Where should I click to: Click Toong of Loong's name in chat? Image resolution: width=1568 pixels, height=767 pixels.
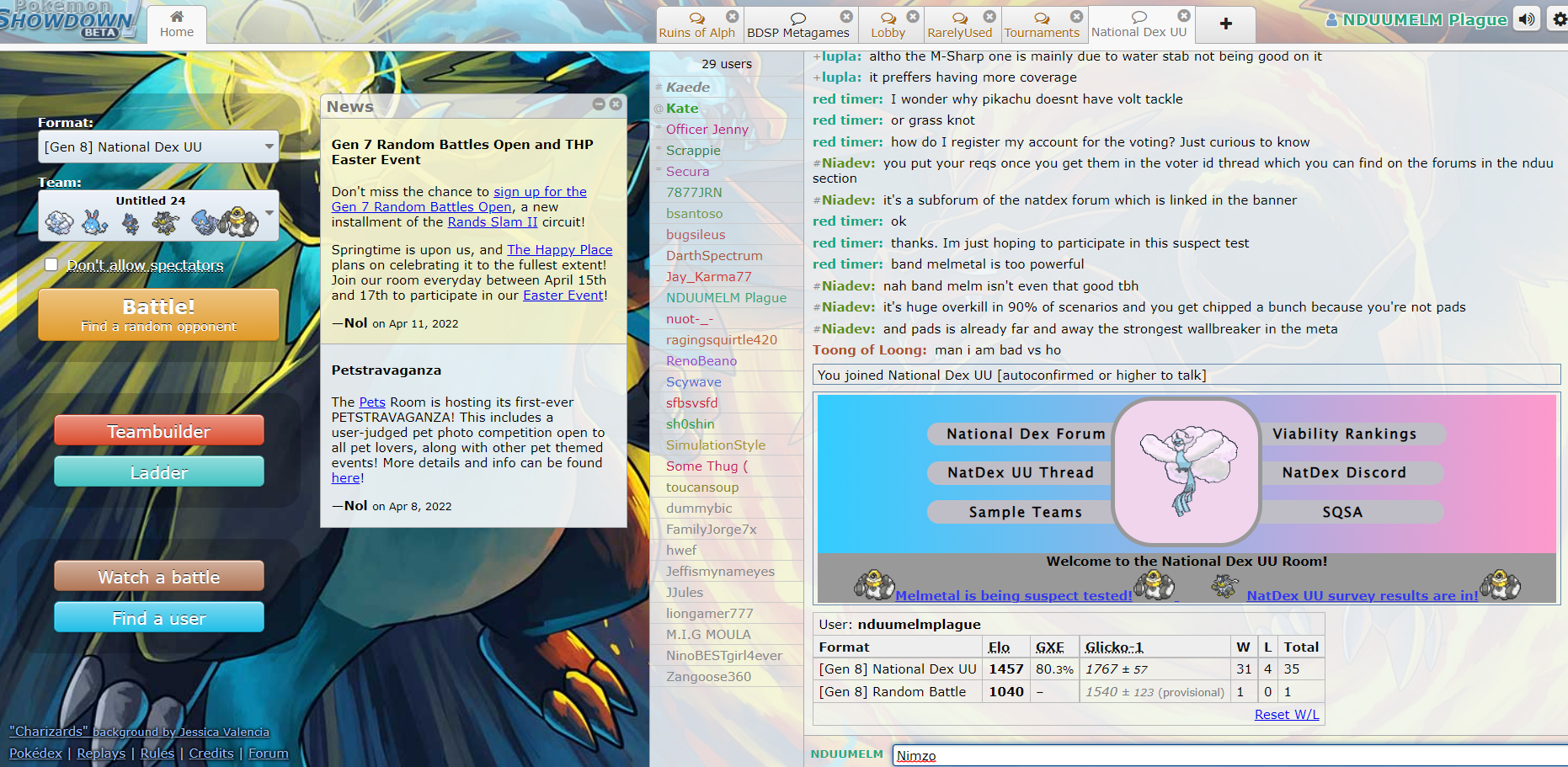coord(869,349)
